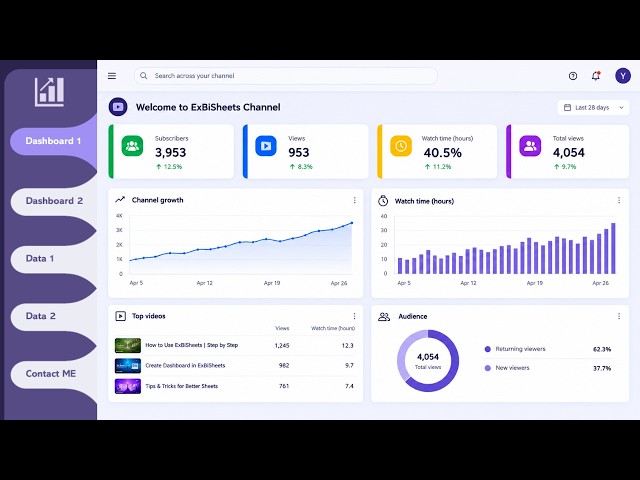This screenshot has width=640, height=480.
Task: Open Tips & Tricks video thumbnail
Action: point(128,386)
